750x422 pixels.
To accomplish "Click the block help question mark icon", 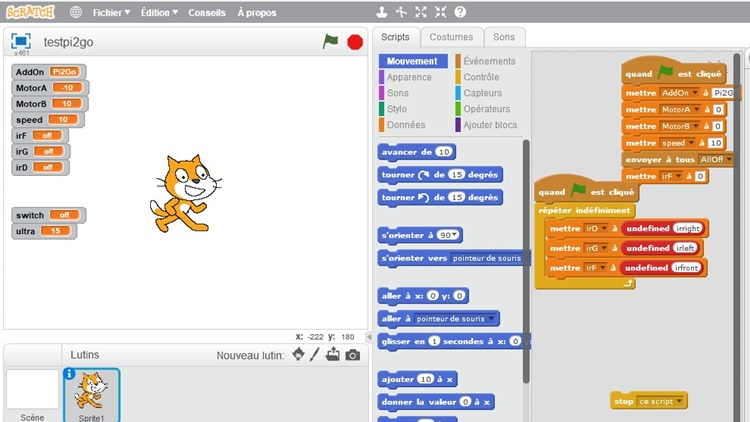I will [460, 13].
